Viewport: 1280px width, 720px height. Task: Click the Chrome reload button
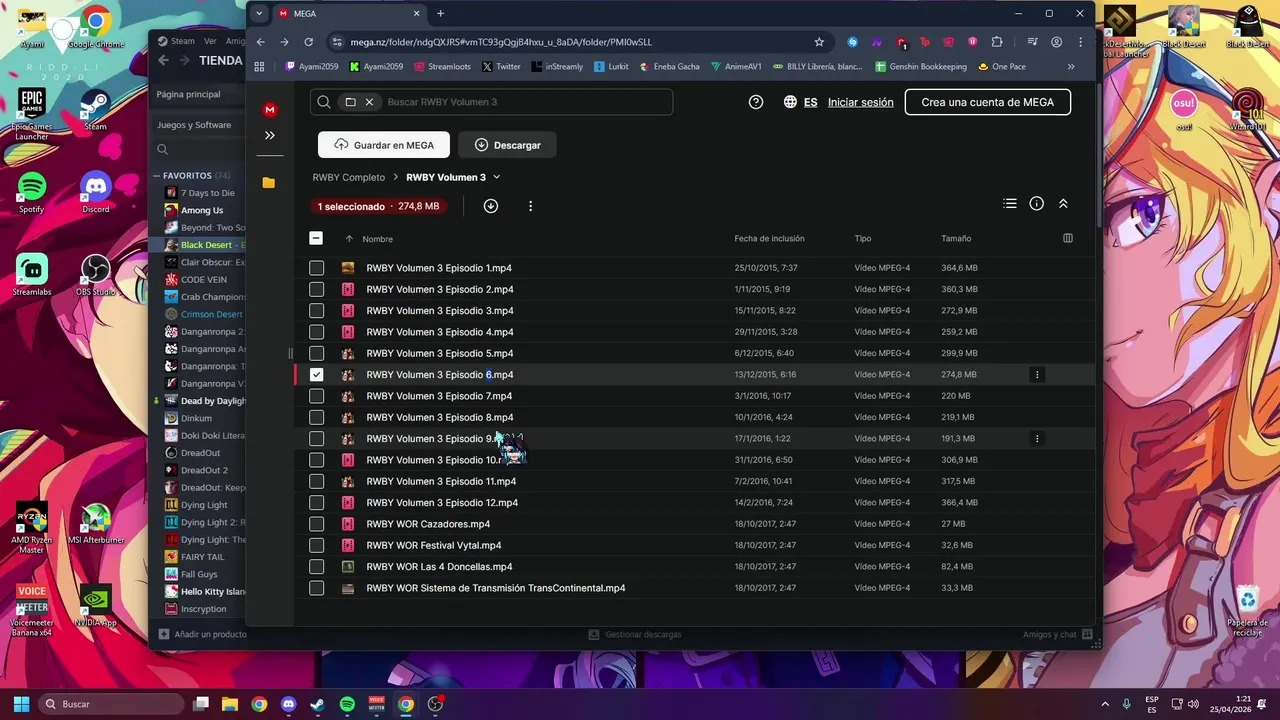[x=308, y=42]
